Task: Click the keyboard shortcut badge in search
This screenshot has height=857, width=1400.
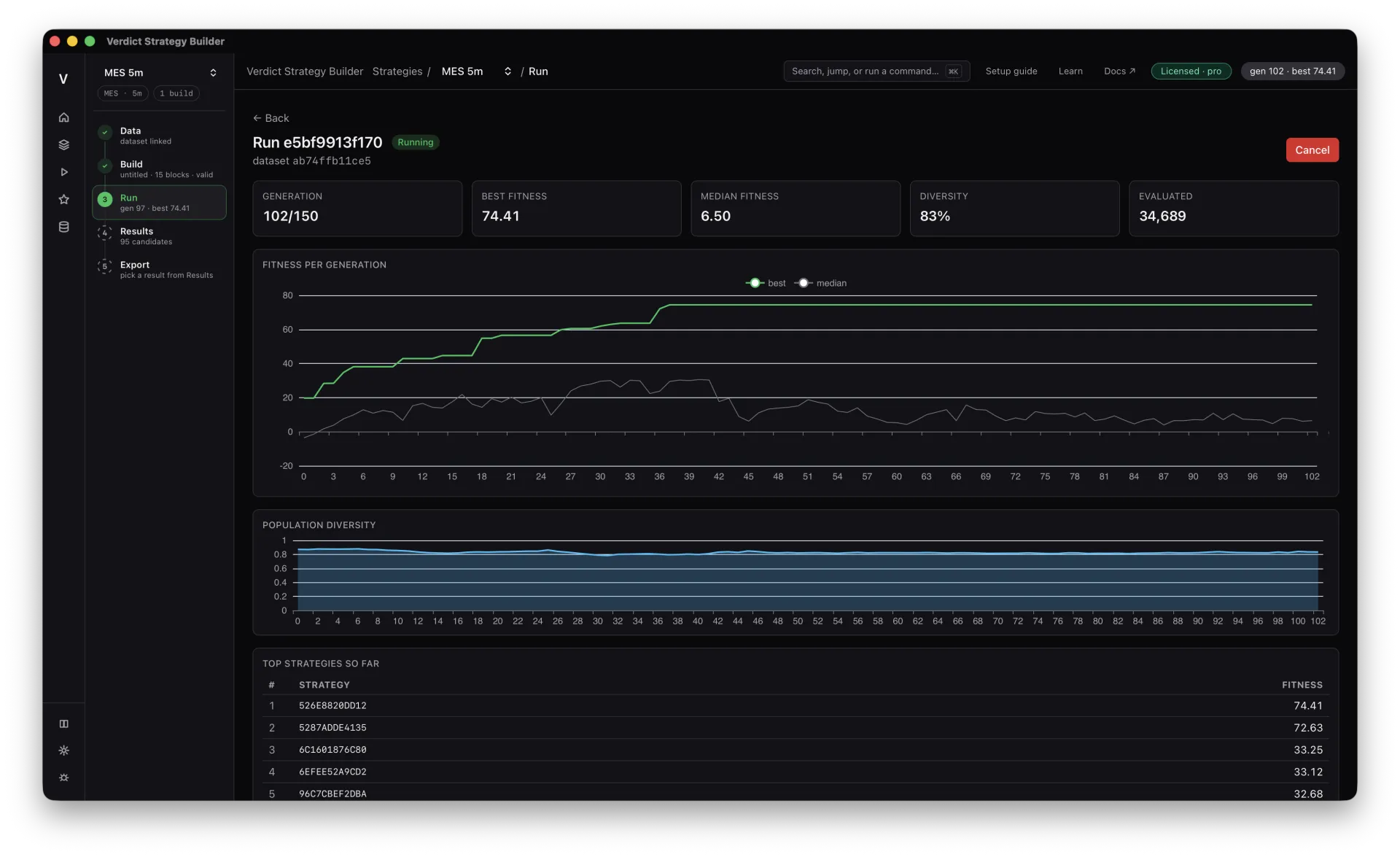Action: [x=953, y=71]
